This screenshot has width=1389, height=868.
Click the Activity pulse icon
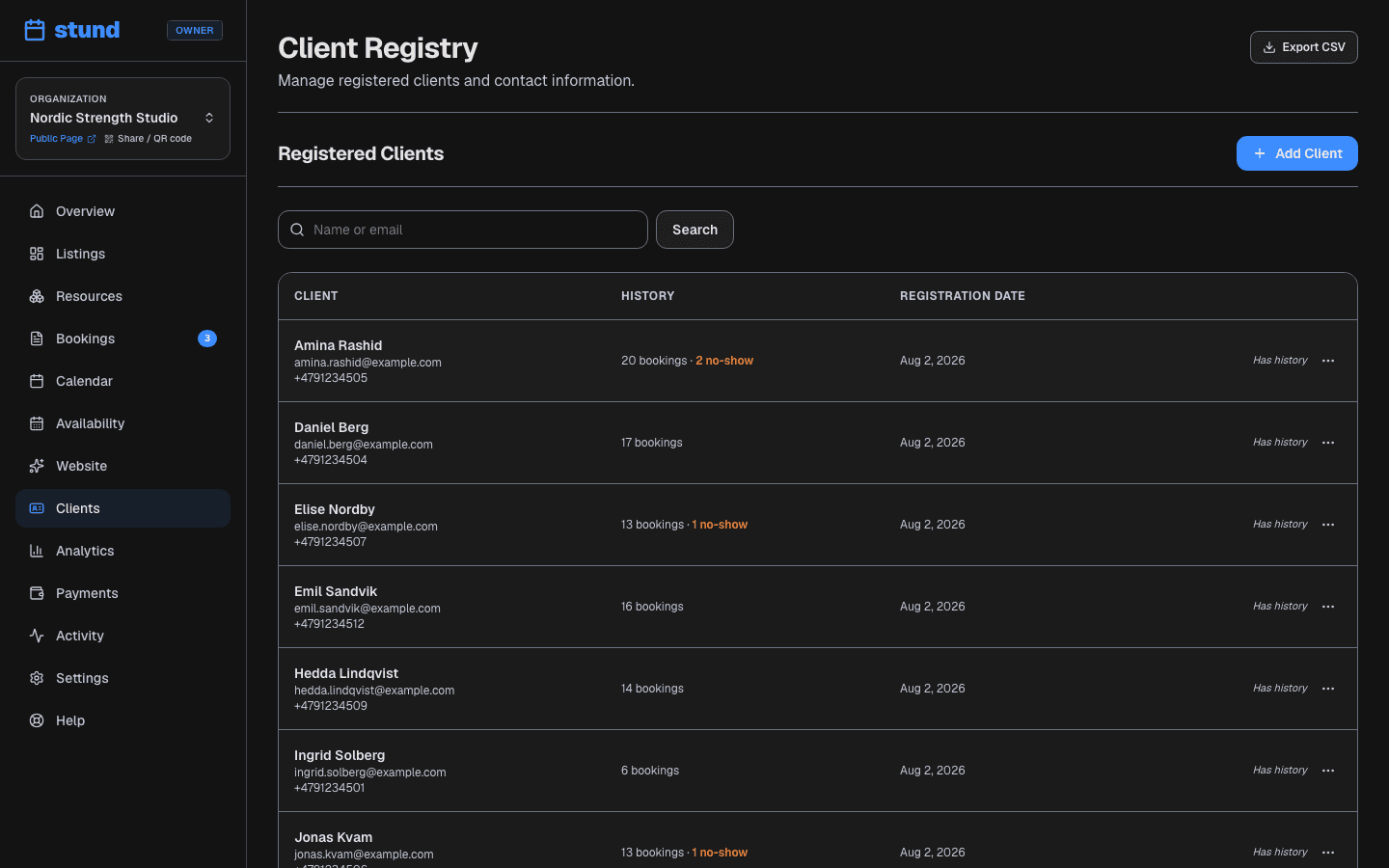(37, 636)
